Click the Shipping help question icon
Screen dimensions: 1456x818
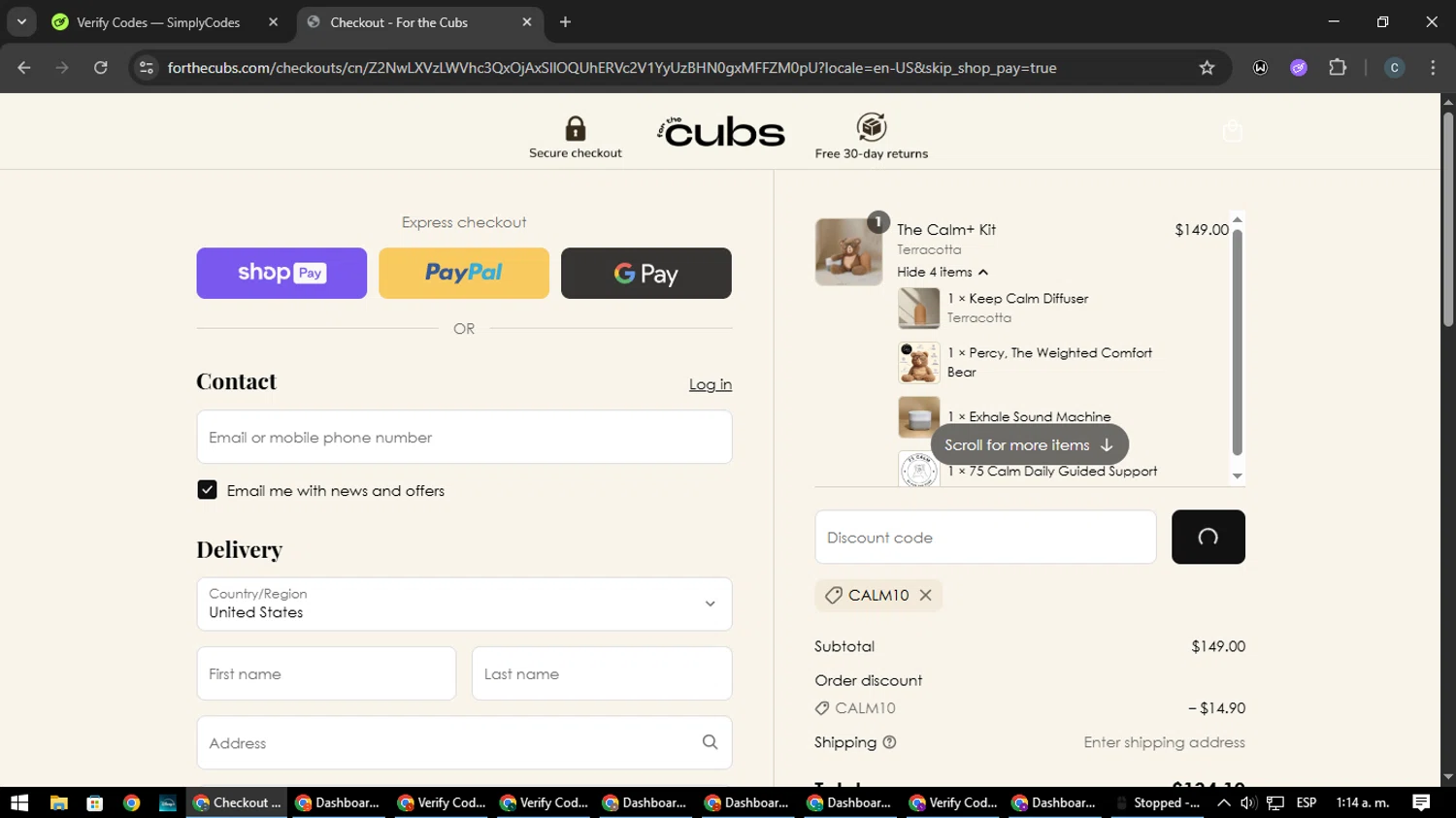tap(889, 742)
